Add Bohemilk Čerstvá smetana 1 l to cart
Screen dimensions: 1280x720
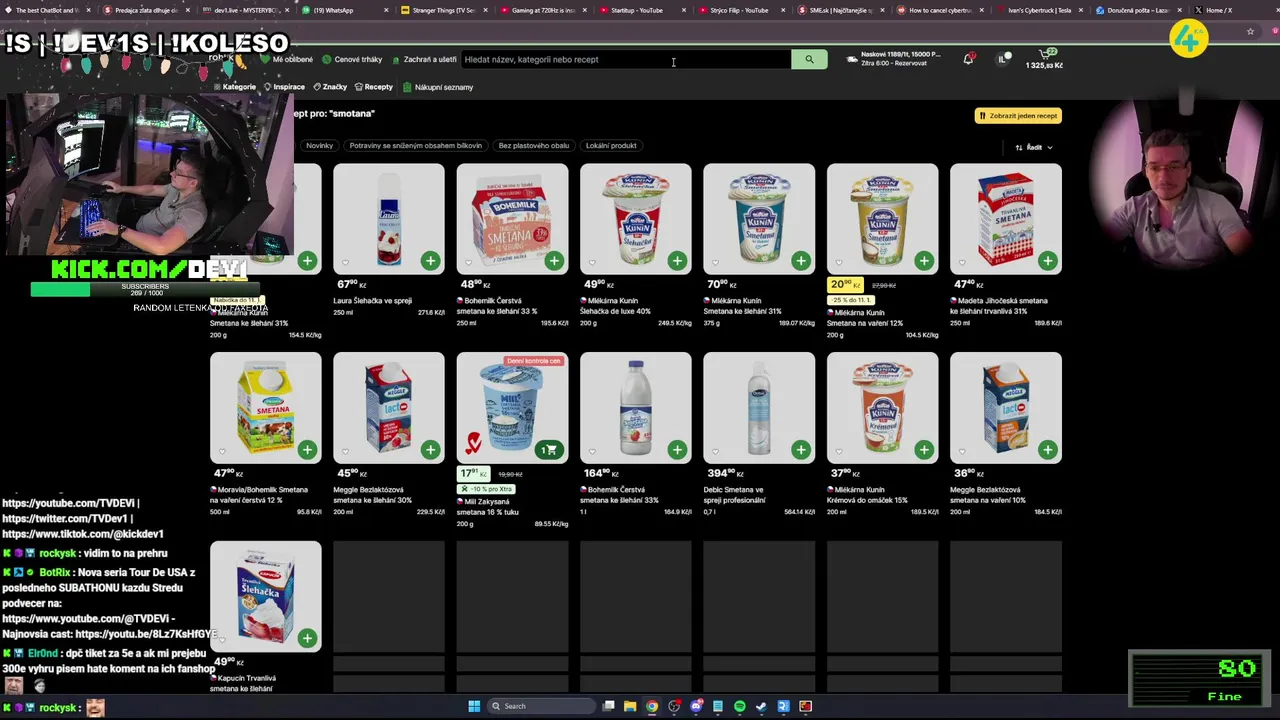677,450
